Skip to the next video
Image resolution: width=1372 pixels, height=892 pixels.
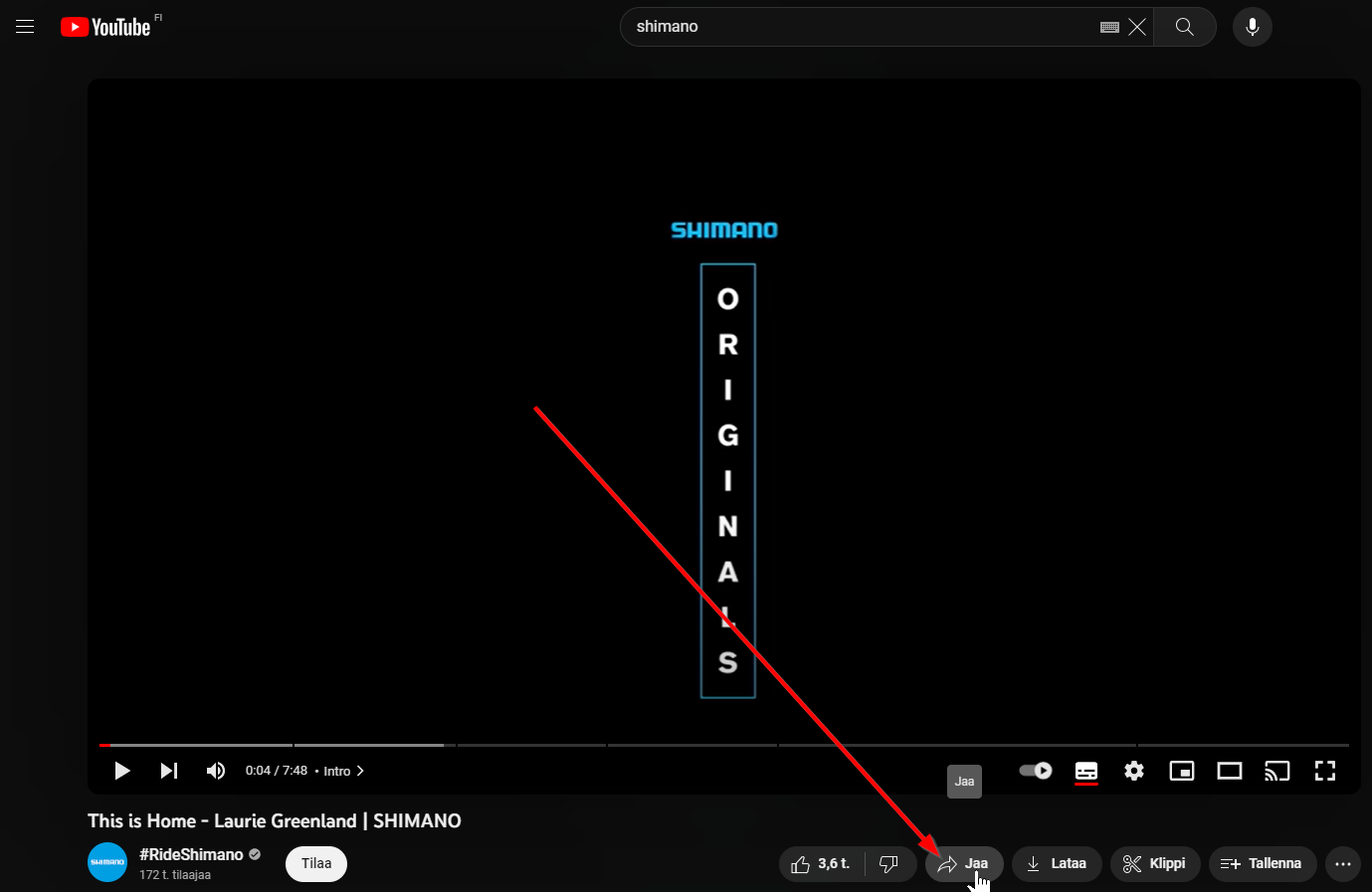(x=169, y=771)
